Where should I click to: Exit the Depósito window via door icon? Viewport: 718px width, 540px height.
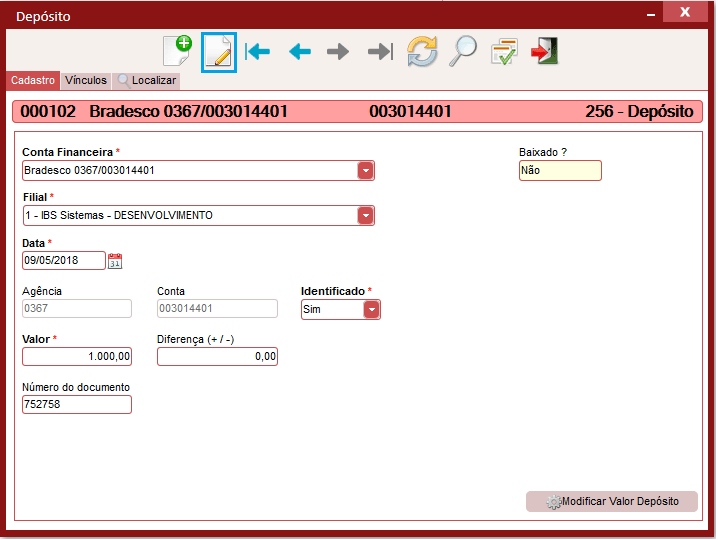544,51
